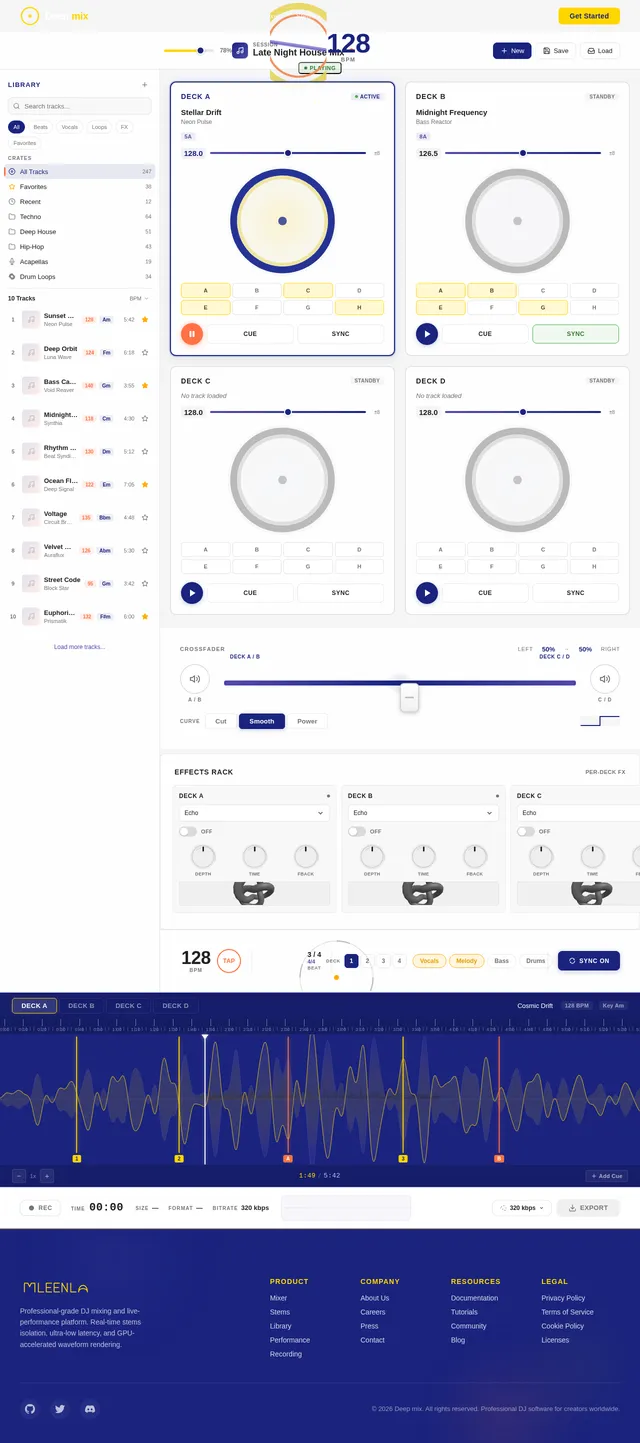
Task: Toggle star on the Euphori... track
Action: (145, 617)
